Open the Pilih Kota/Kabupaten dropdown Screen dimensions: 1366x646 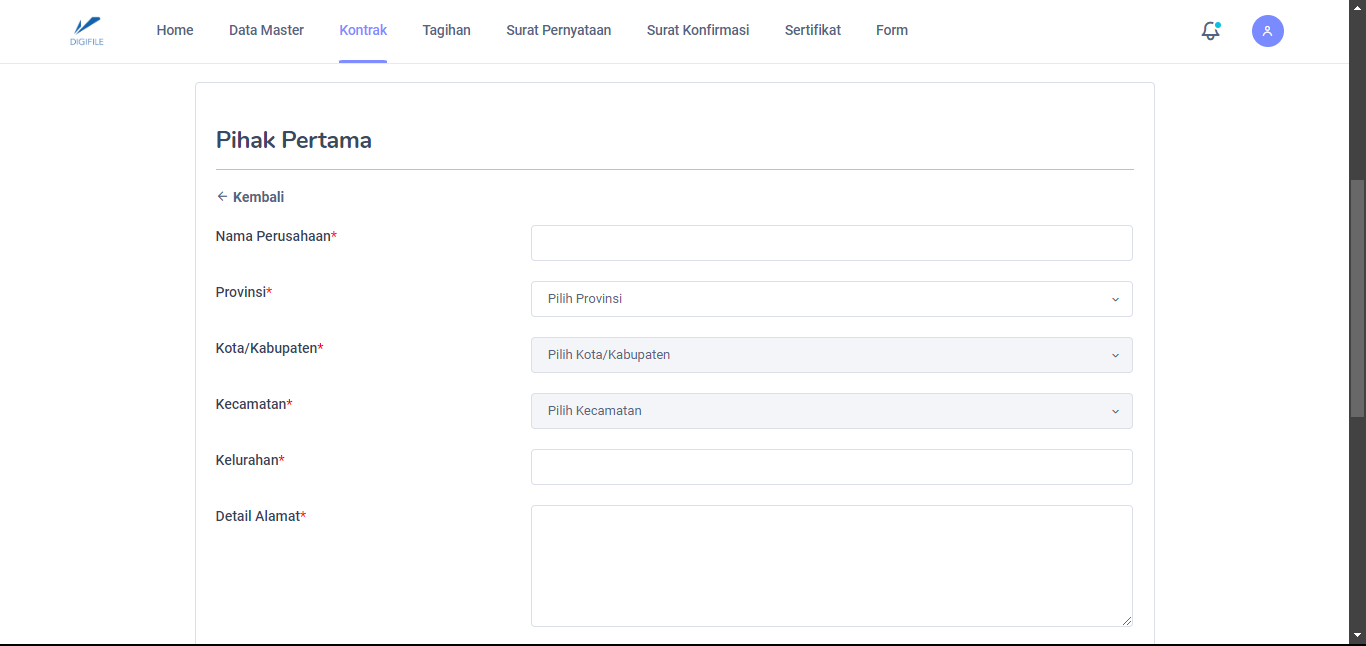pos(830,355)
